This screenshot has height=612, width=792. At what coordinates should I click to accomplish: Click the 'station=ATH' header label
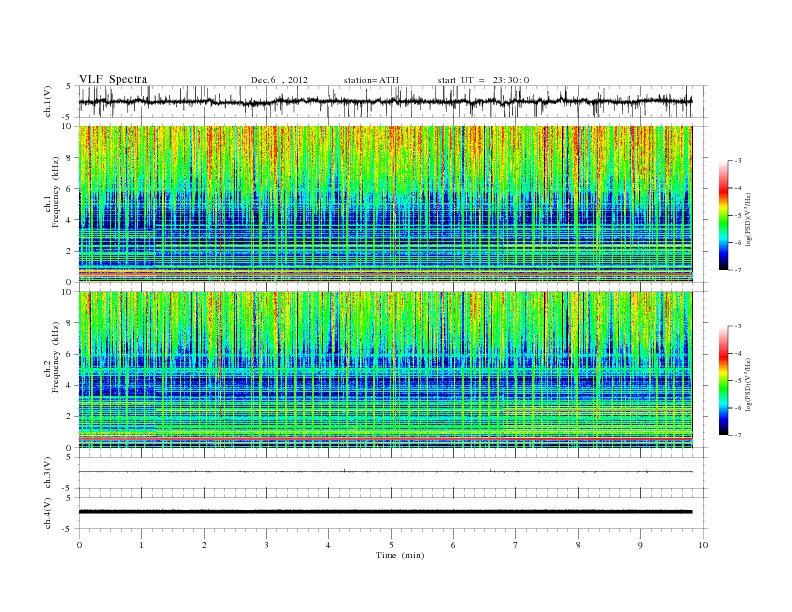pyautogui.click(x=371, y=80)
